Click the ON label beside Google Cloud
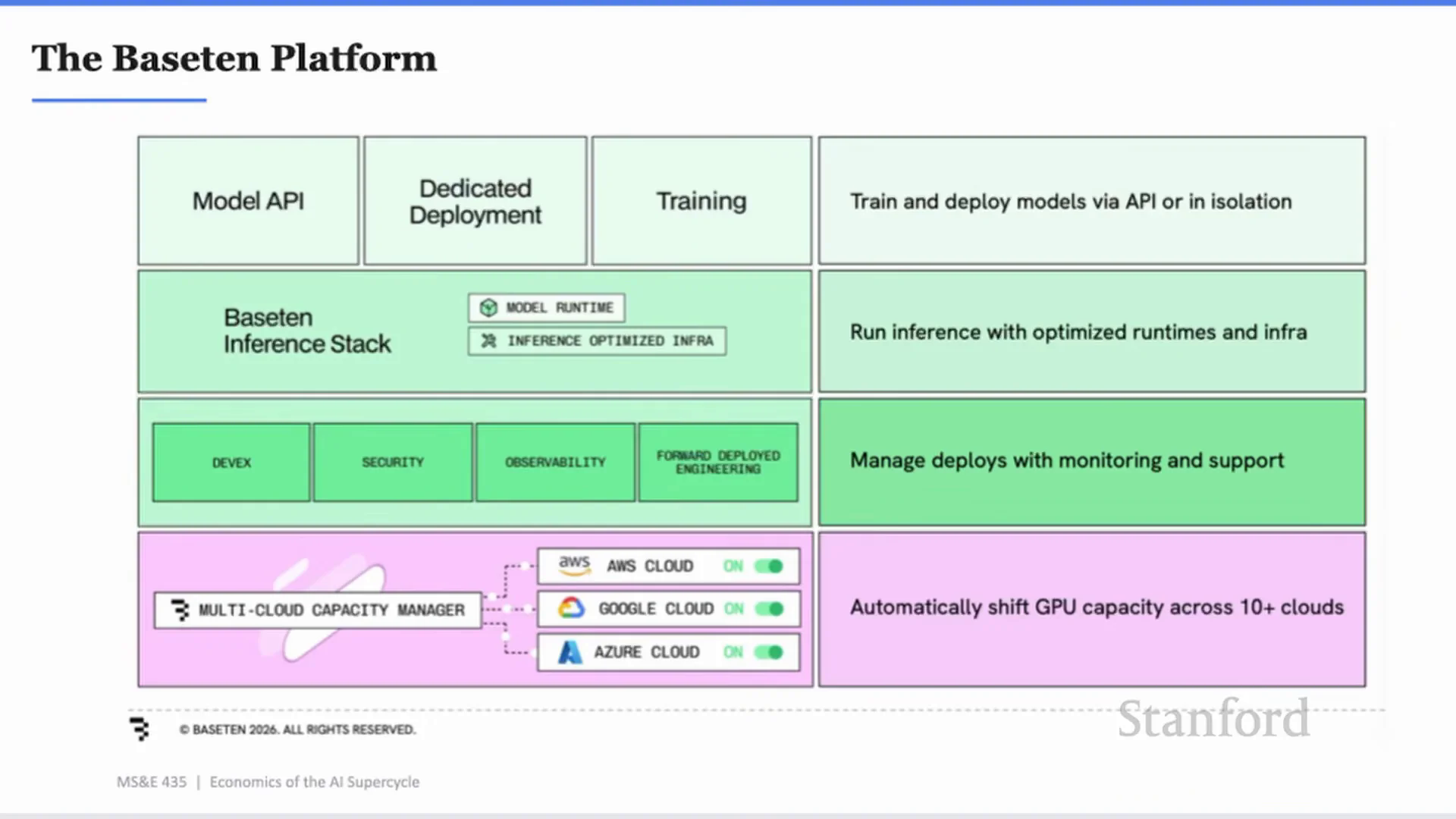 coord(733,608)
